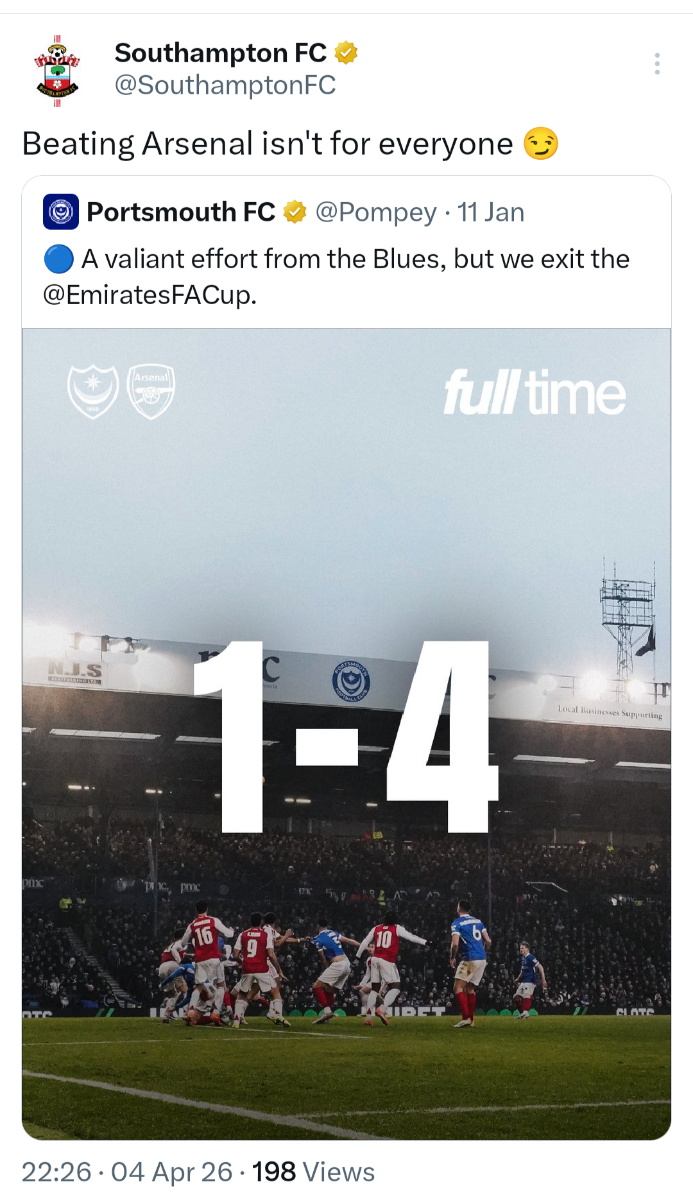View the 198 Views count
This screenshot has width=693, height=1200.
click(x=313, y=1171)
